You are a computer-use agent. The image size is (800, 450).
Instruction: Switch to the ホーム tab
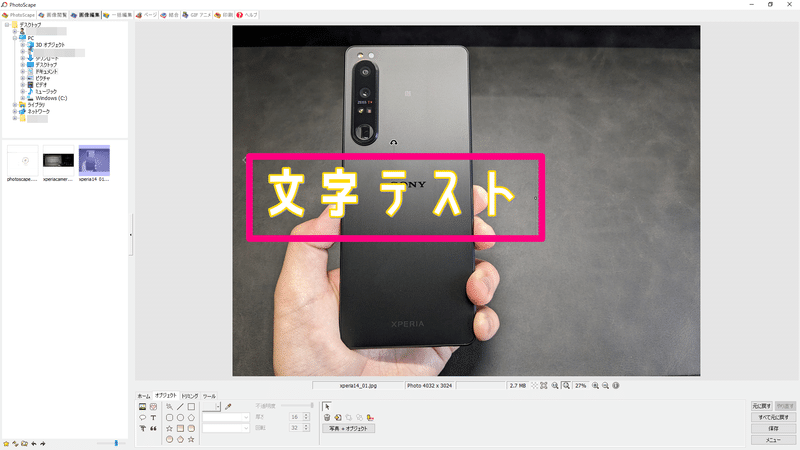(144, 396)
